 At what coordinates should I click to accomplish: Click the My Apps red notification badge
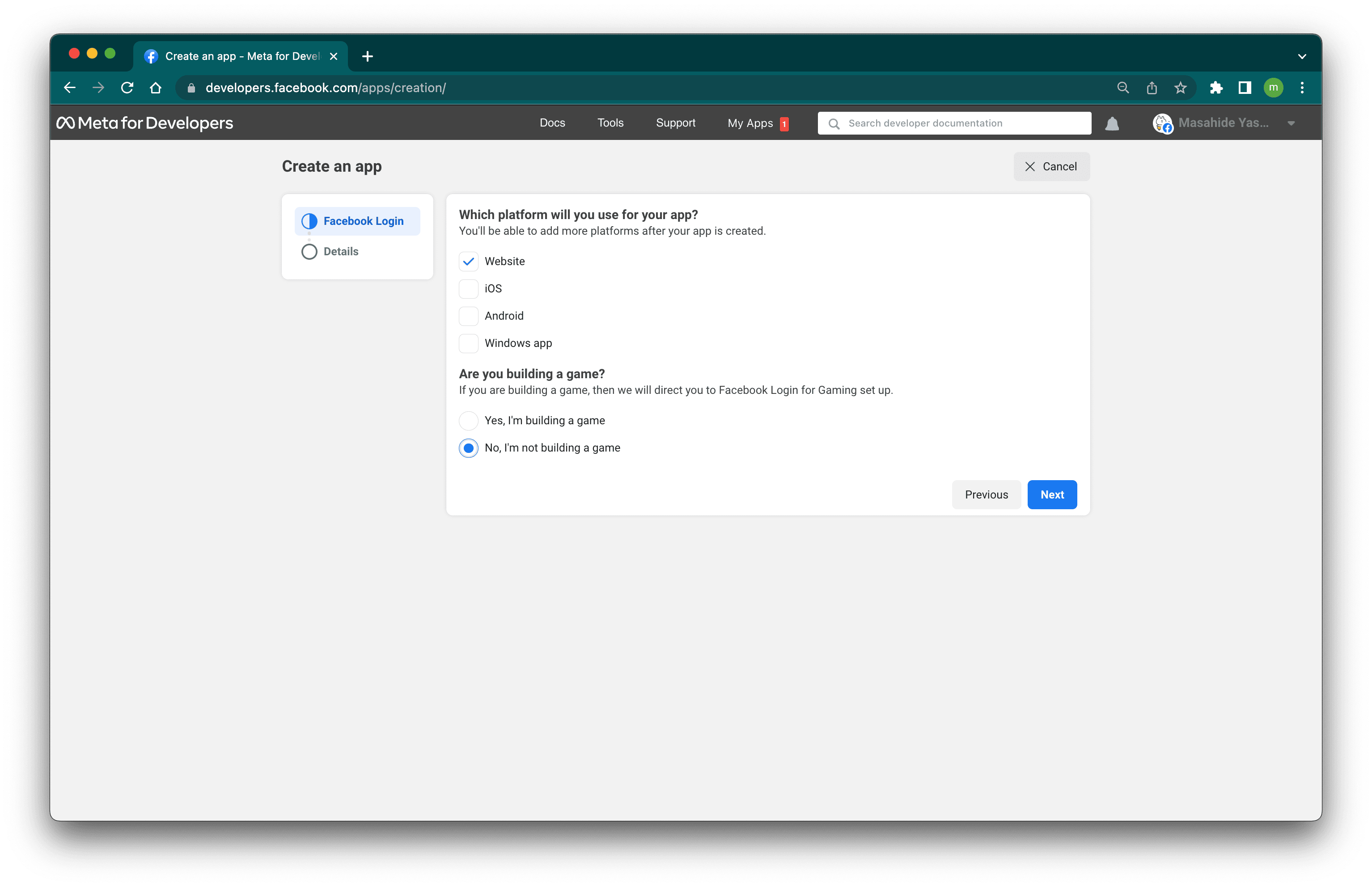783,124
